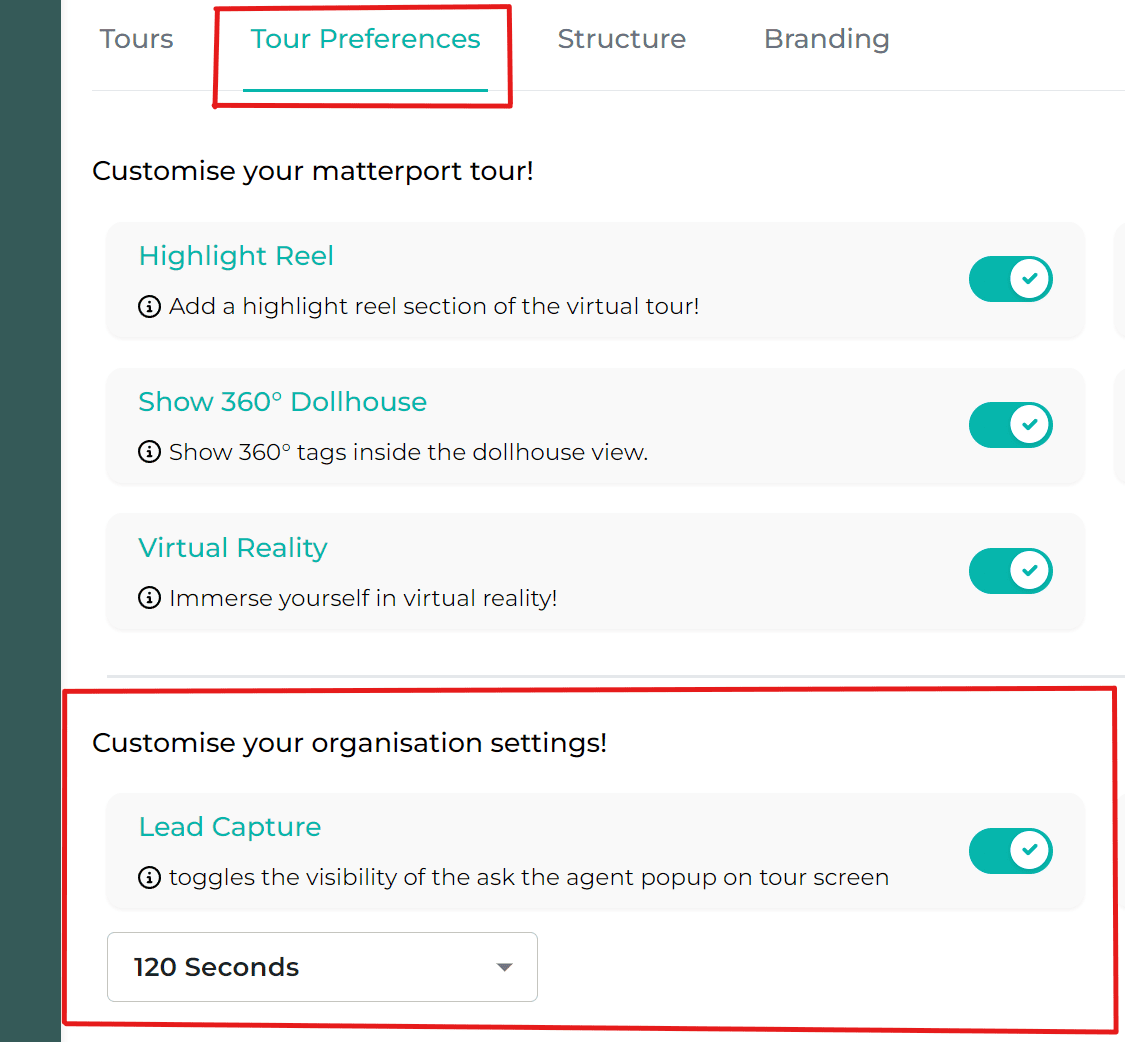Screen dimensions: 1125x1042
Task: Click the info icon under Lead Capture
Action: pyautogui.click(x=149, y=877)
